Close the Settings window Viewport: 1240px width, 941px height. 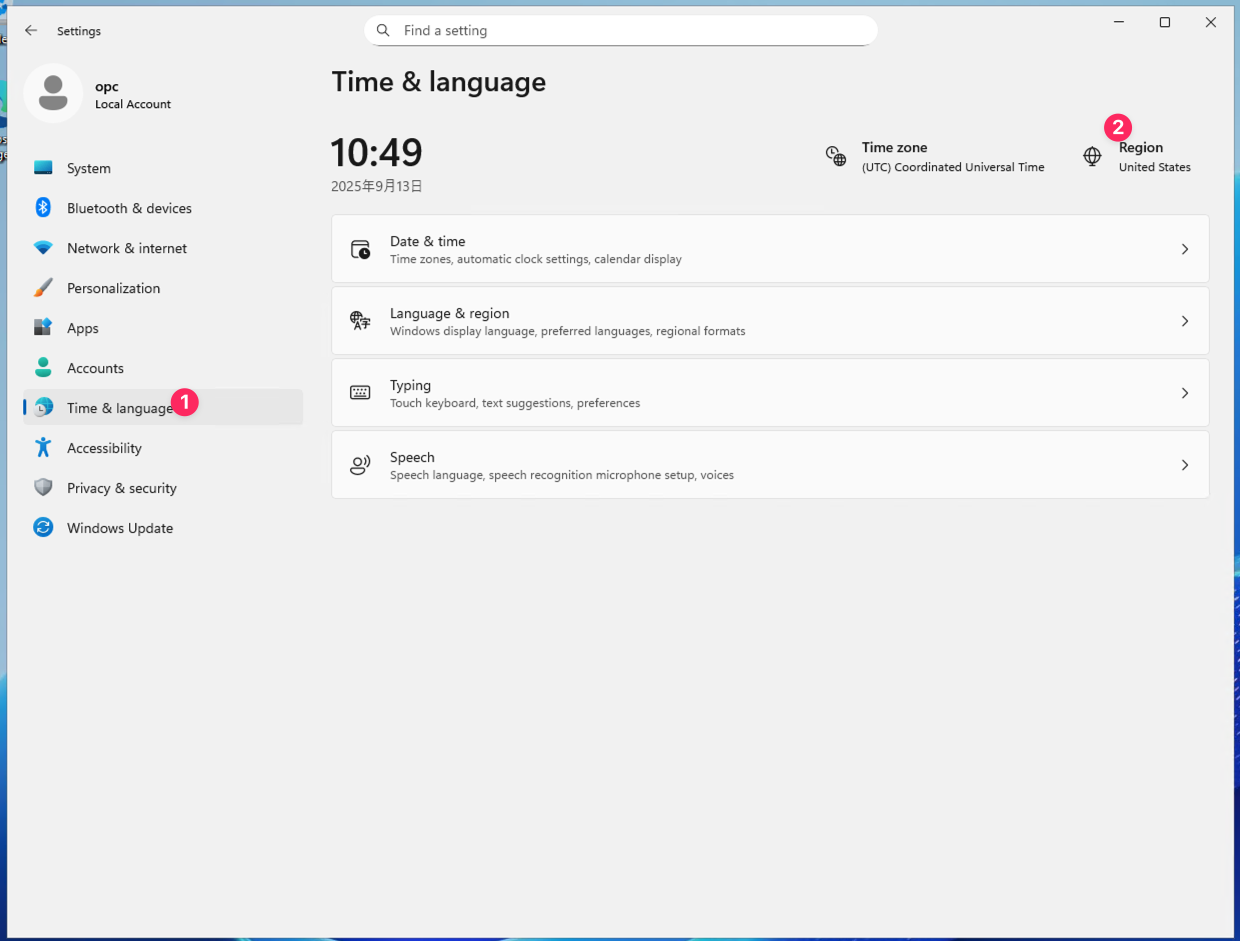(1211, 22)
